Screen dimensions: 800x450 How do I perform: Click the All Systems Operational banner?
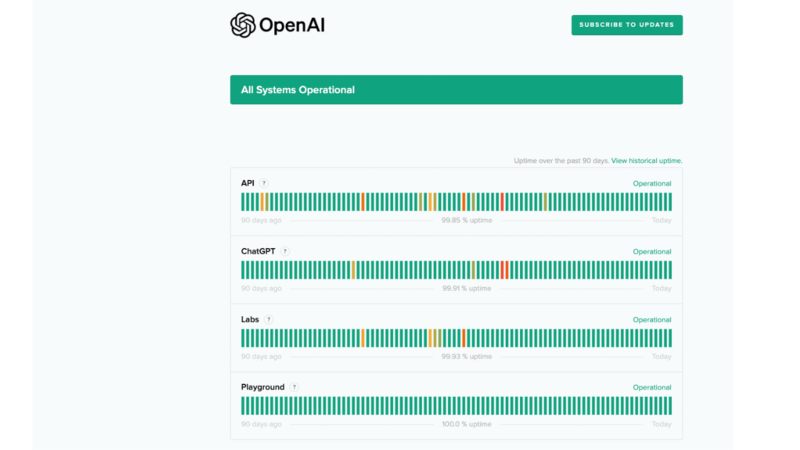tap(456, 90)
